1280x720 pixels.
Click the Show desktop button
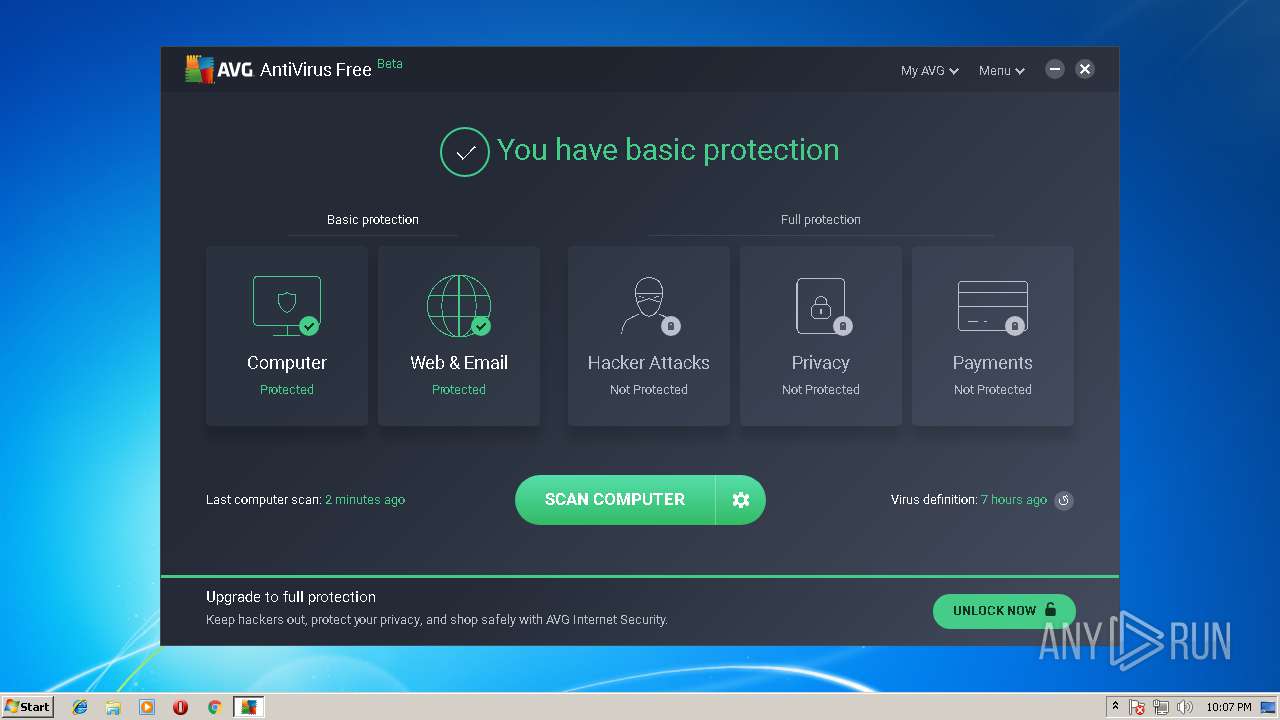(x=1268, y=707)
